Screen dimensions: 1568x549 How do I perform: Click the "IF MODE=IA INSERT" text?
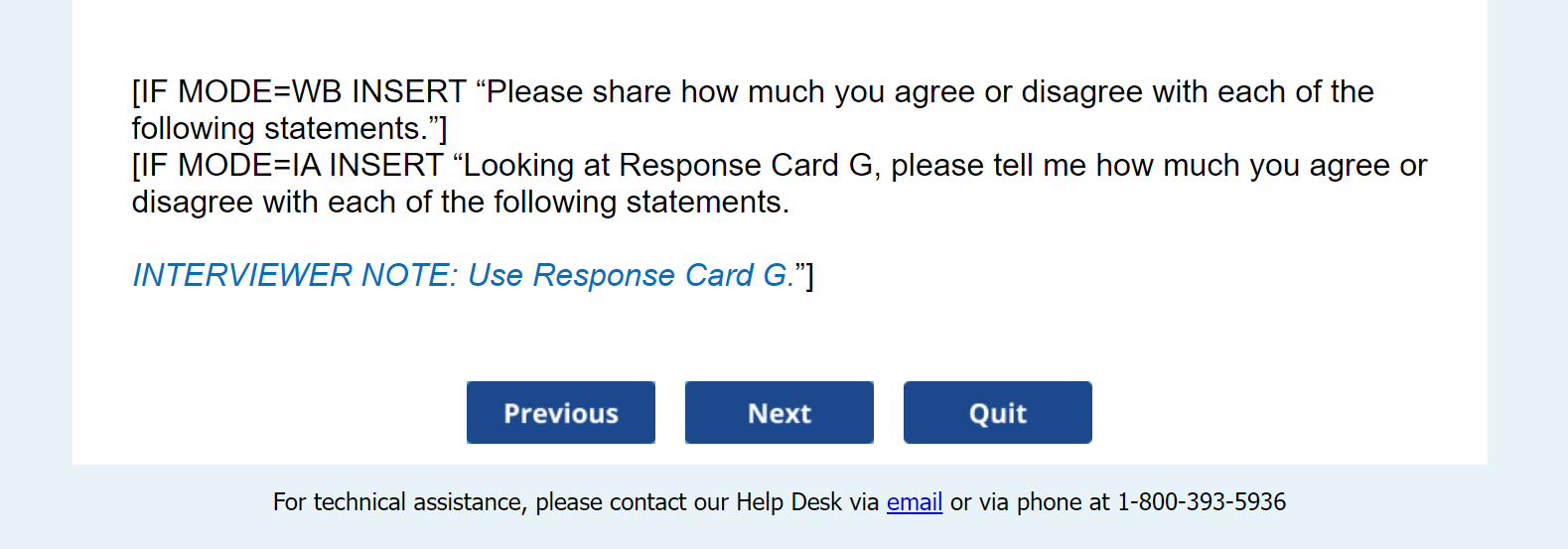click(290, 165)
